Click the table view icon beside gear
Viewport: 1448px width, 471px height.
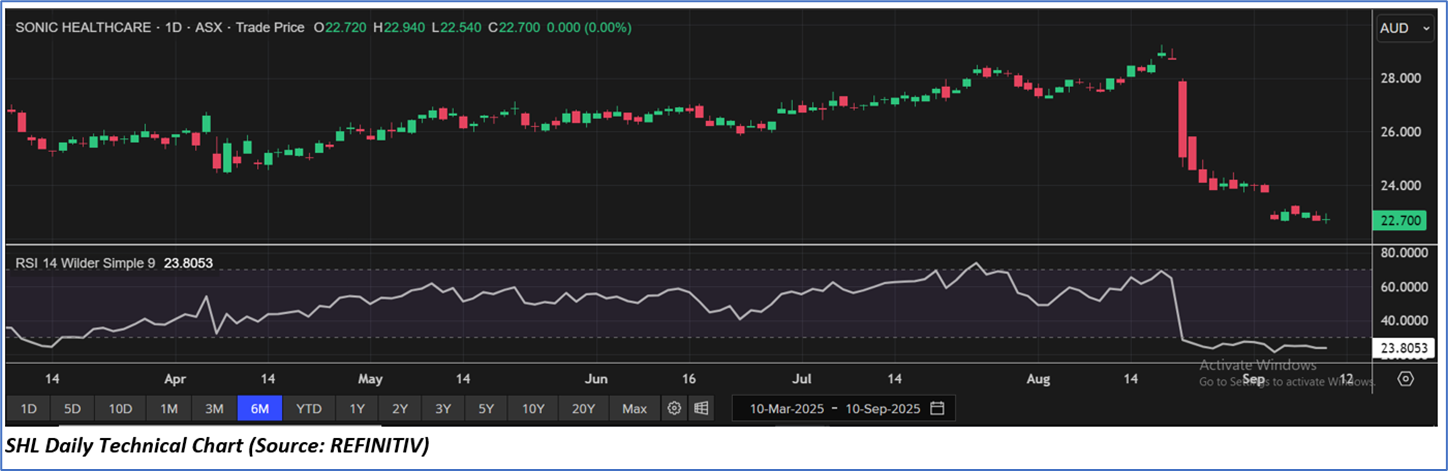point(701,408)
